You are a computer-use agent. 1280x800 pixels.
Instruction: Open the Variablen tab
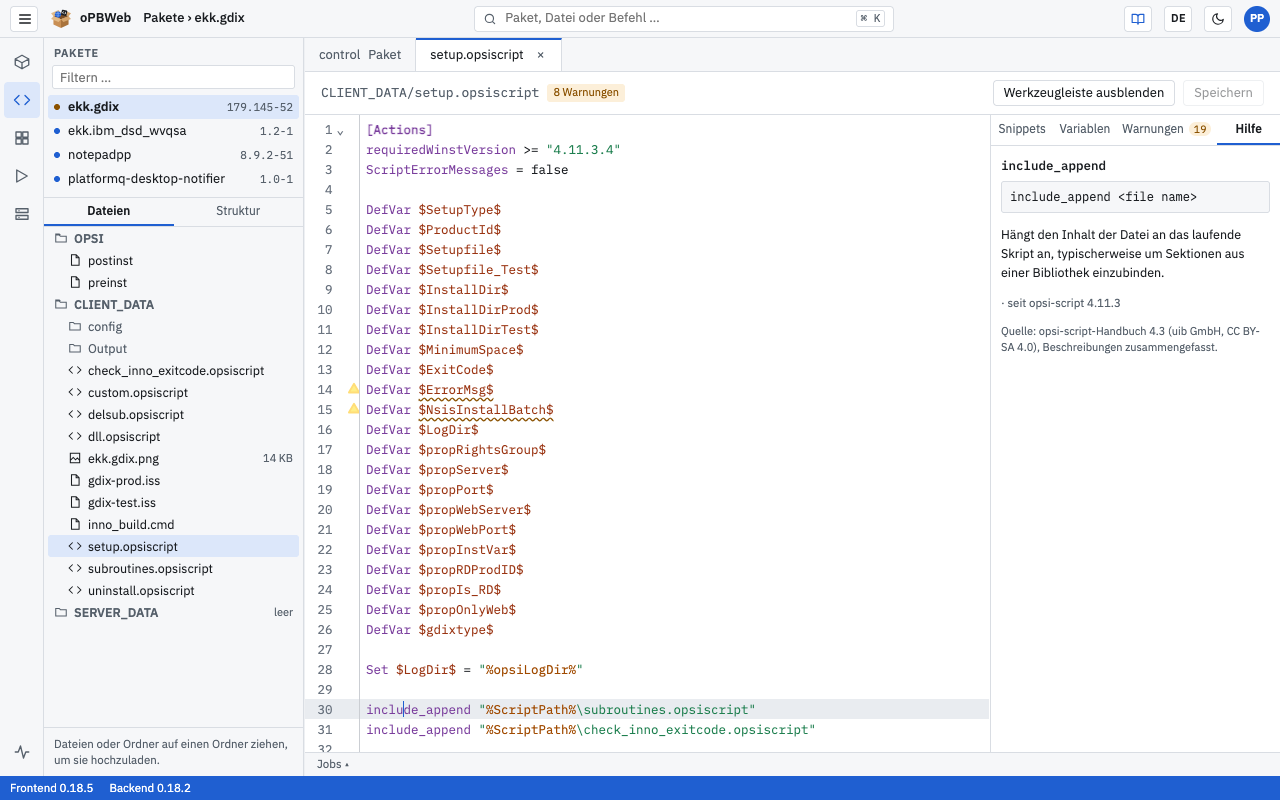point(1084,129)
